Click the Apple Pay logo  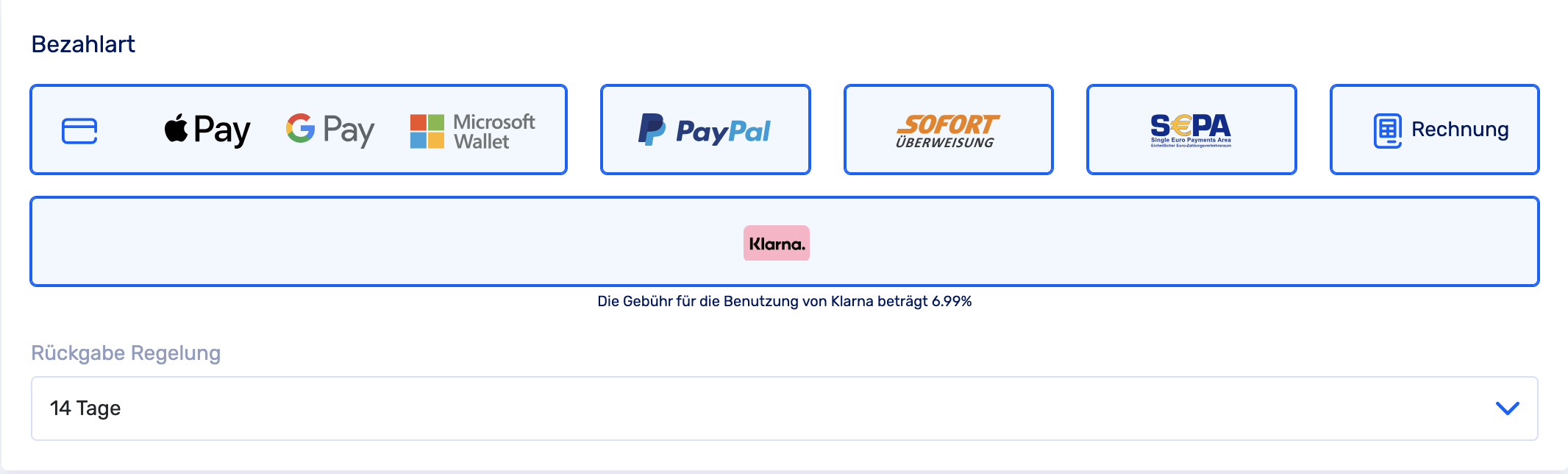pos(207,130)
